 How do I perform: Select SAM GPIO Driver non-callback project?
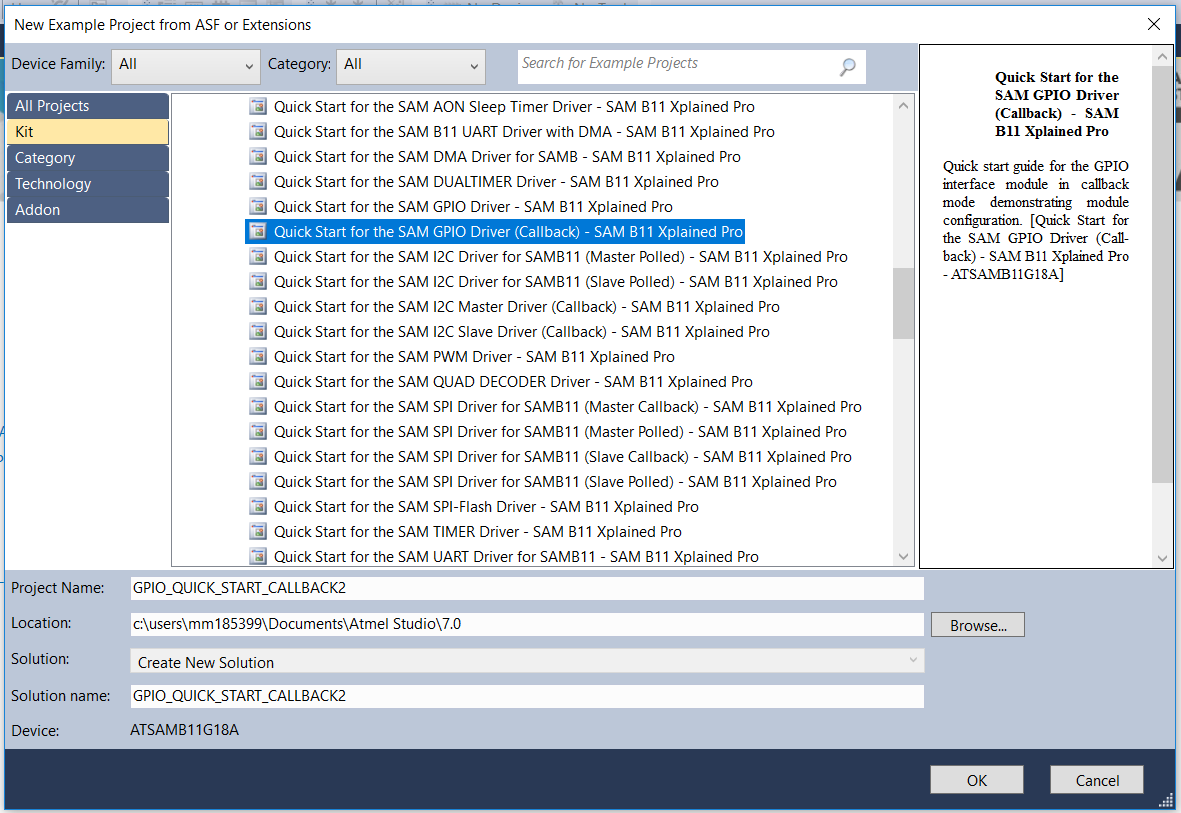point(473,206)
